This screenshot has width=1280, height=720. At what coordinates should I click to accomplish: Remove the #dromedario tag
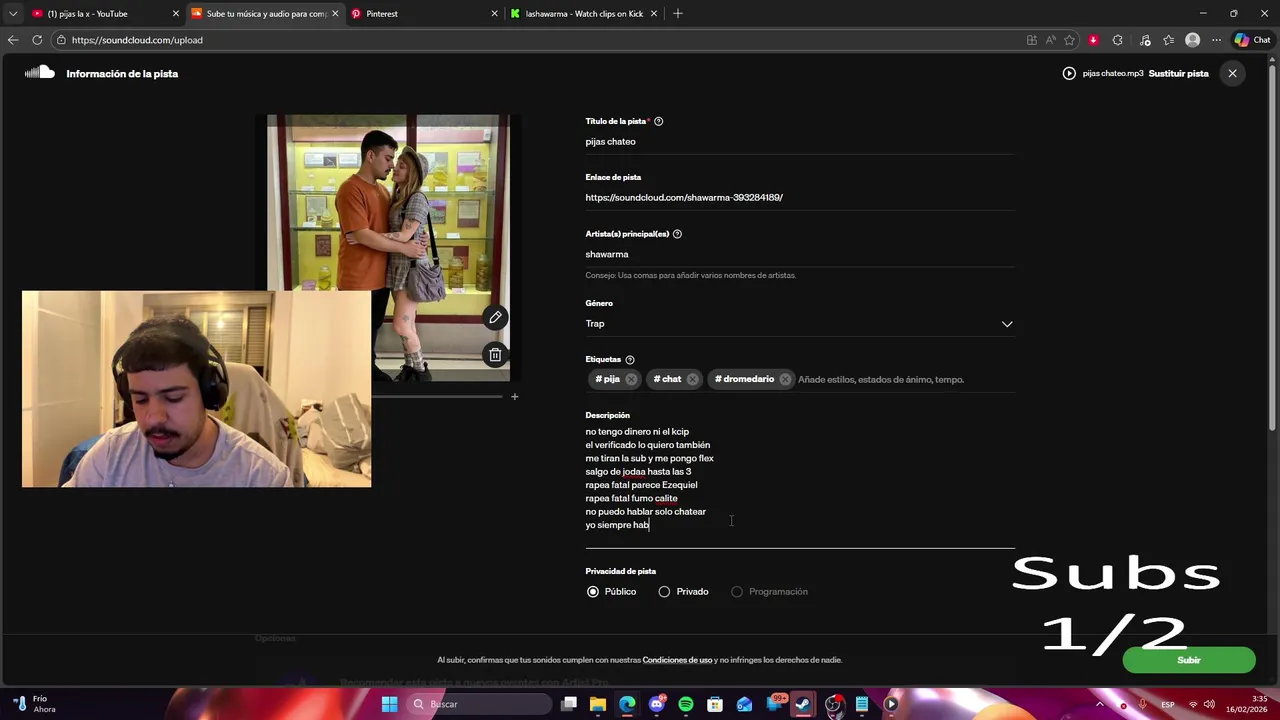[785, 379]
